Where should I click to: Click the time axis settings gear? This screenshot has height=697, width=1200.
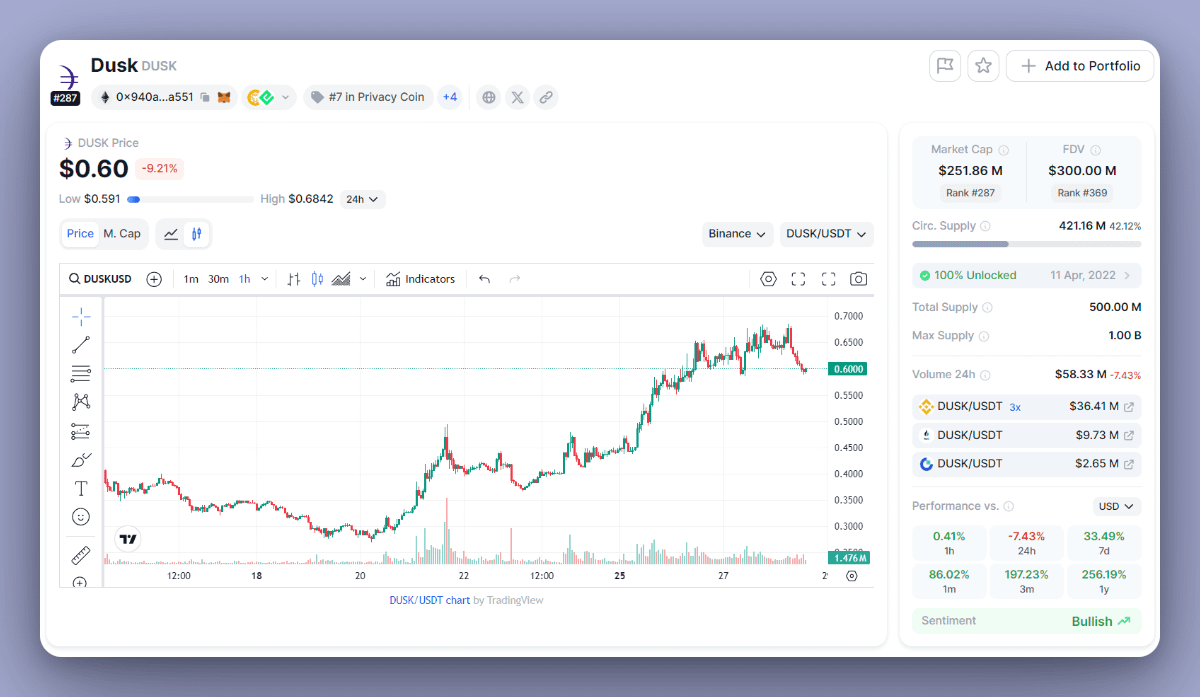[x=851, y=575]
